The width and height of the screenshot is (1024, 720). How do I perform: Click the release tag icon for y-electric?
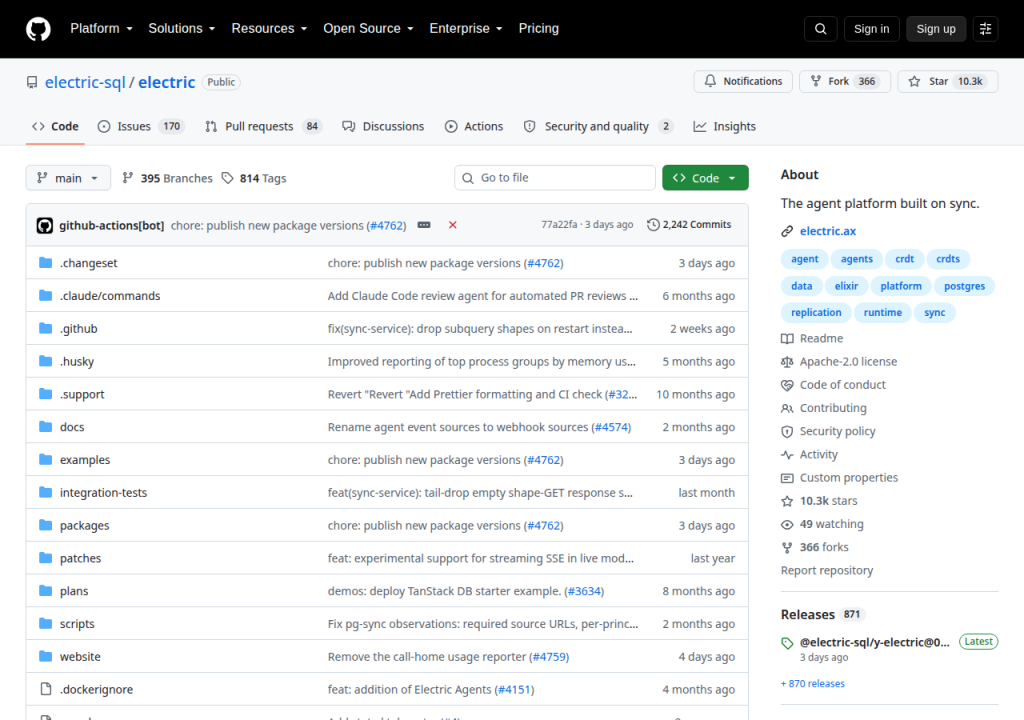(787, 643)
